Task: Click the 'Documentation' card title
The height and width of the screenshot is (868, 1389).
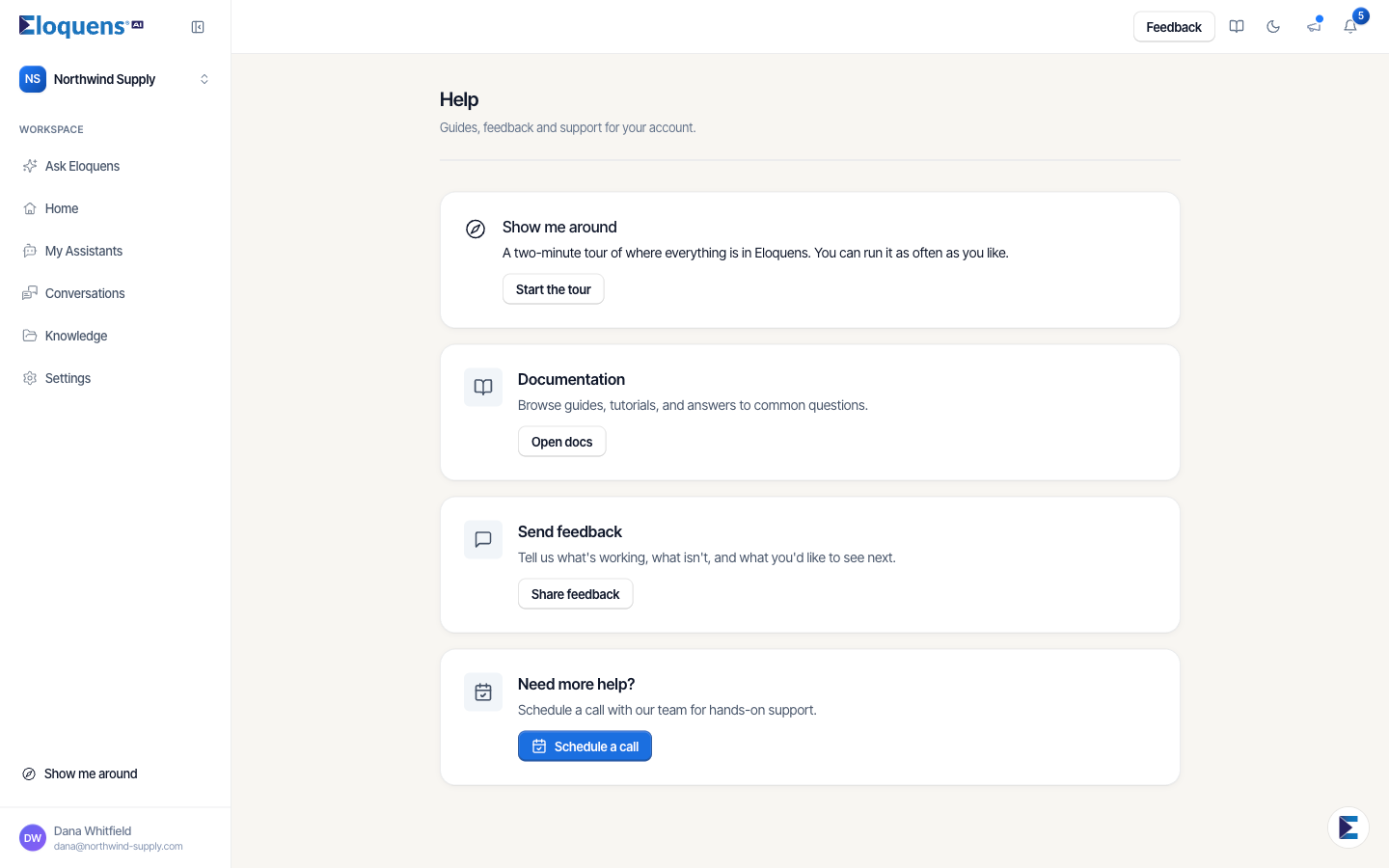Action: click(x=571, y=379)
